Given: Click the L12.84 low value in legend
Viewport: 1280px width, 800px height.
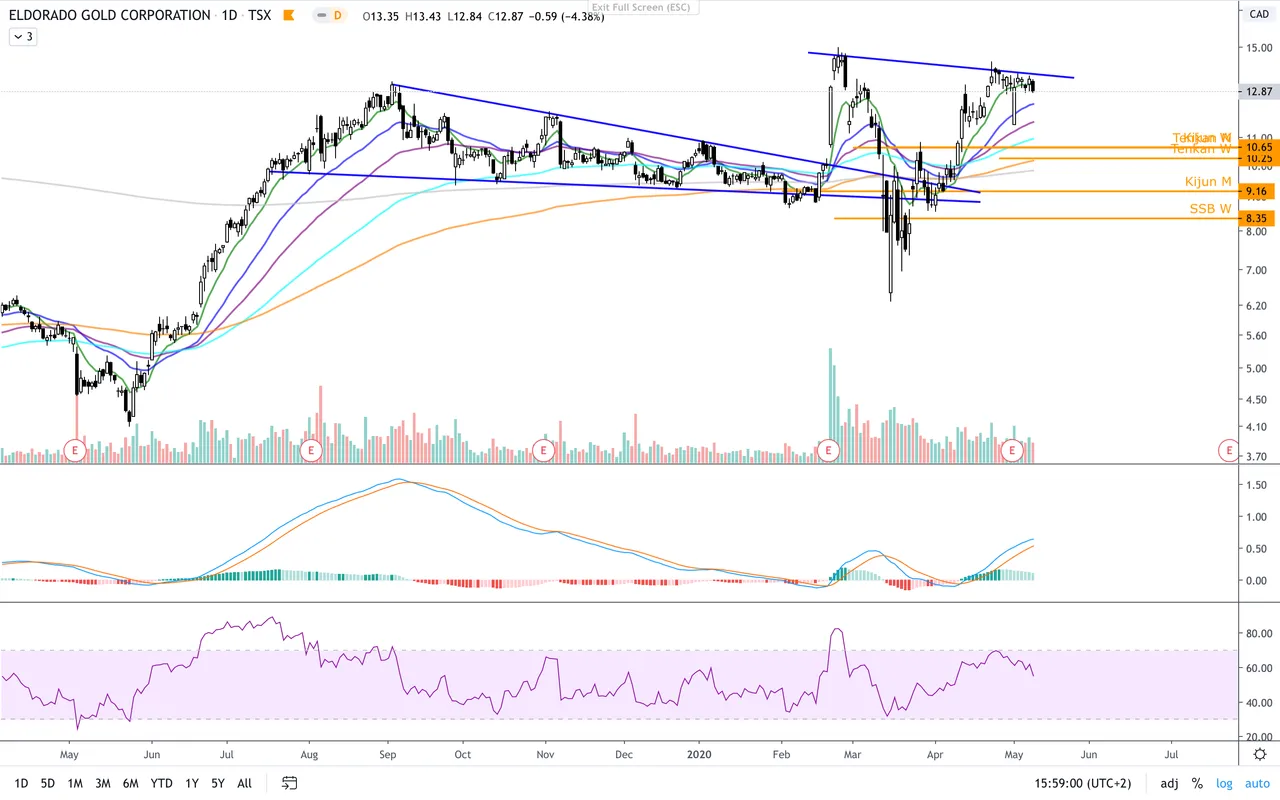Looking at the screenshot, I should 465,16.
